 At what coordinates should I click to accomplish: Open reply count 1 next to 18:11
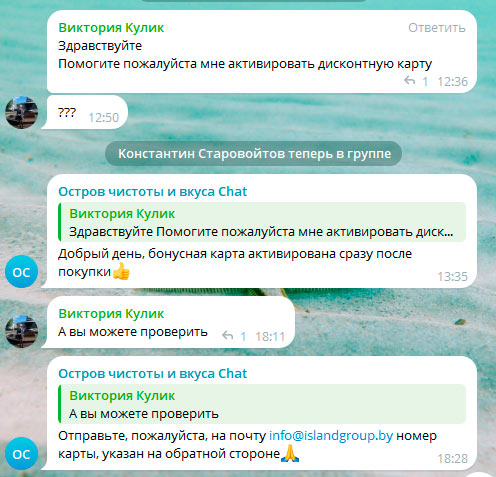(243, 336)
